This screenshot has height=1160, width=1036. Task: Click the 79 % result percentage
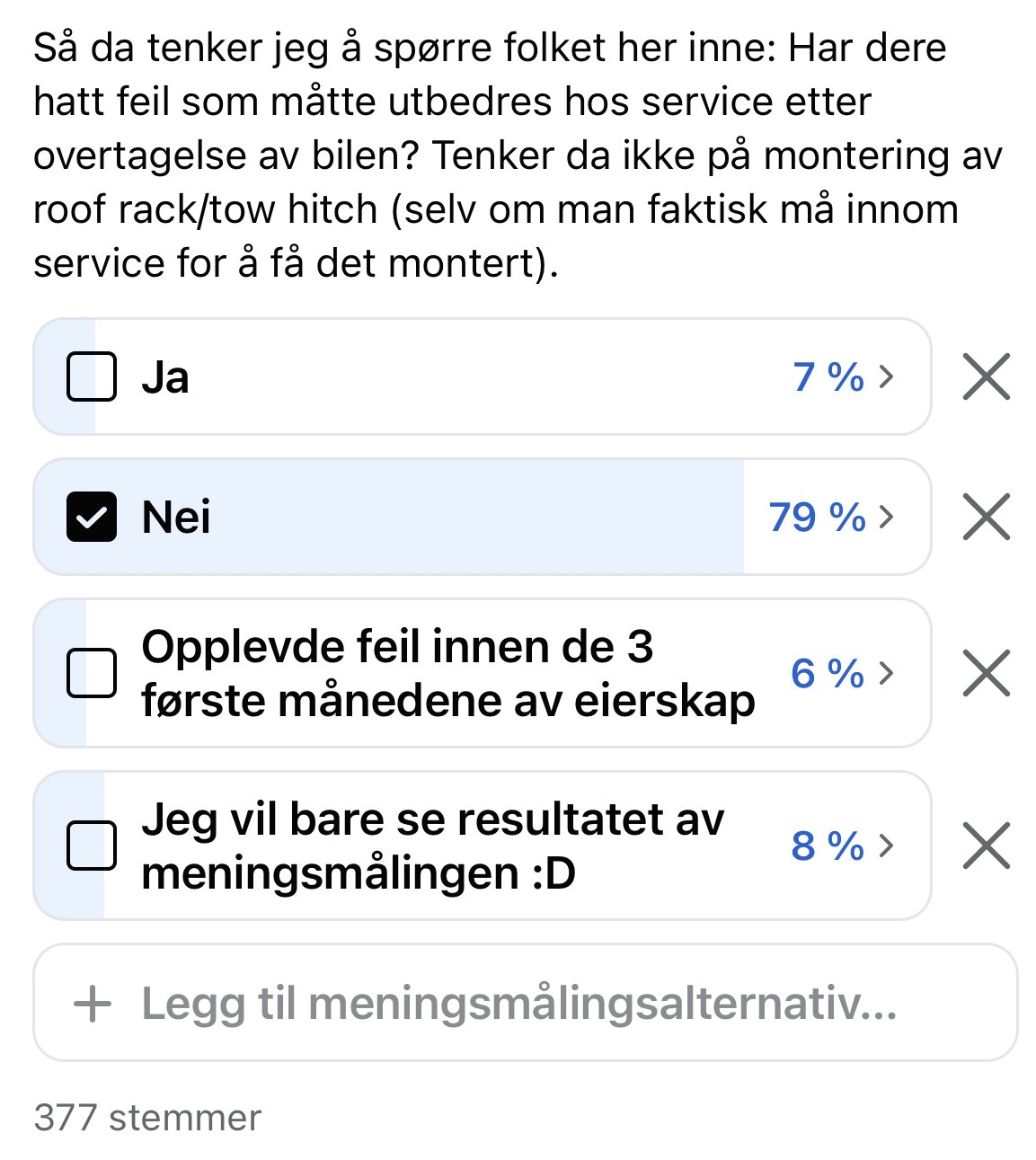click(817, 517)
